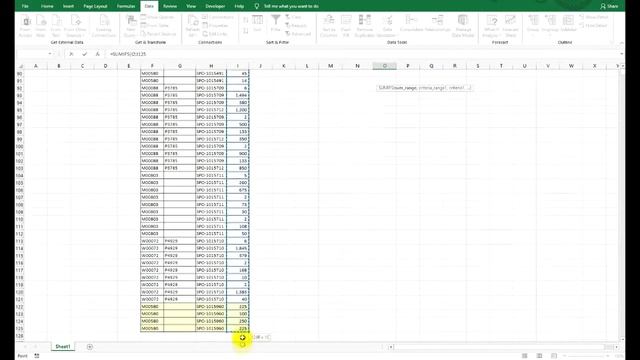Click the Sort Z to A icon
The height and width of the screenshot is (360, 640).
tap(246, 31)
